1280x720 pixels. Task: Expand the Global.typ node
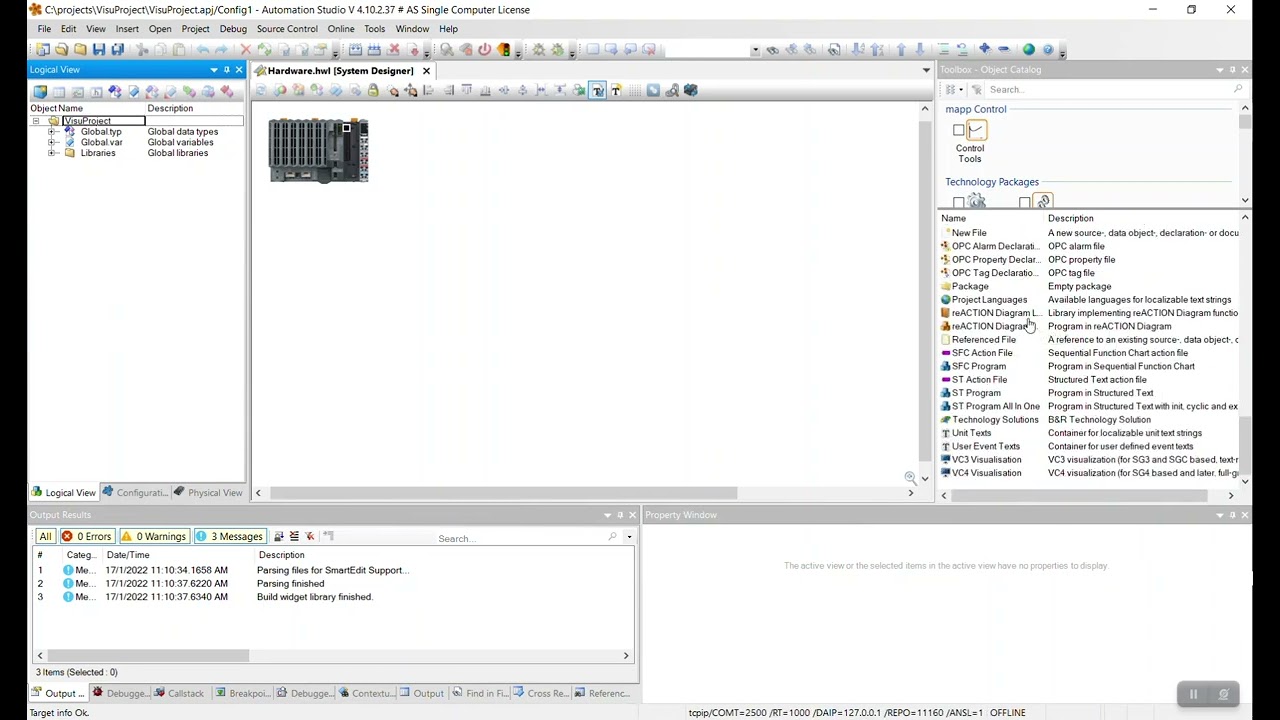(x=52, y=132)
